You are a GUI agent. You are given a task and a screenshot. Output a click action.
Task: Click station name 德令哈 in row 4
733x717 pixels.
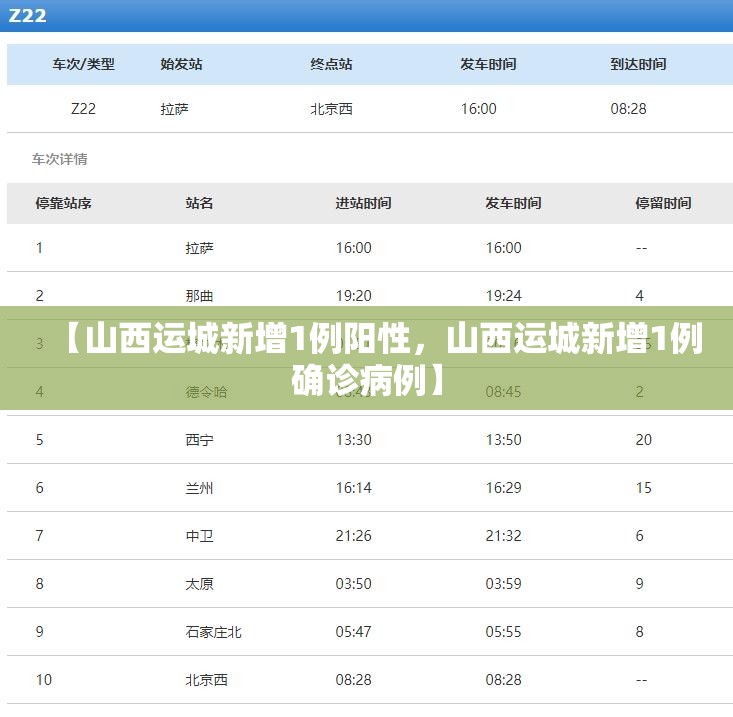click(206, 392)
